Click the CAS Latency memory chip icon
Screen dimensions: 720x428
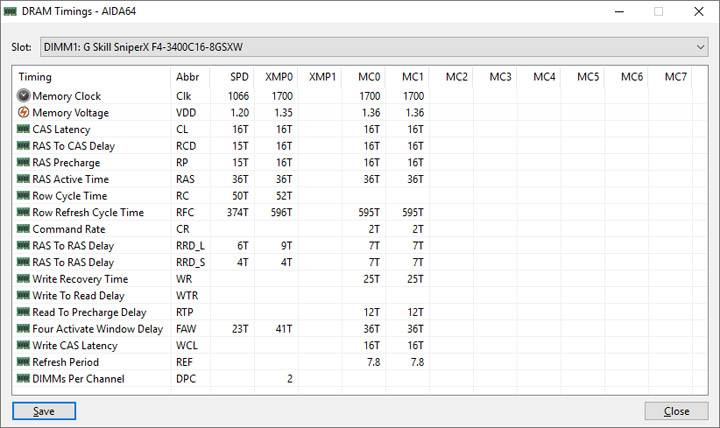click(x=23, y=129)
